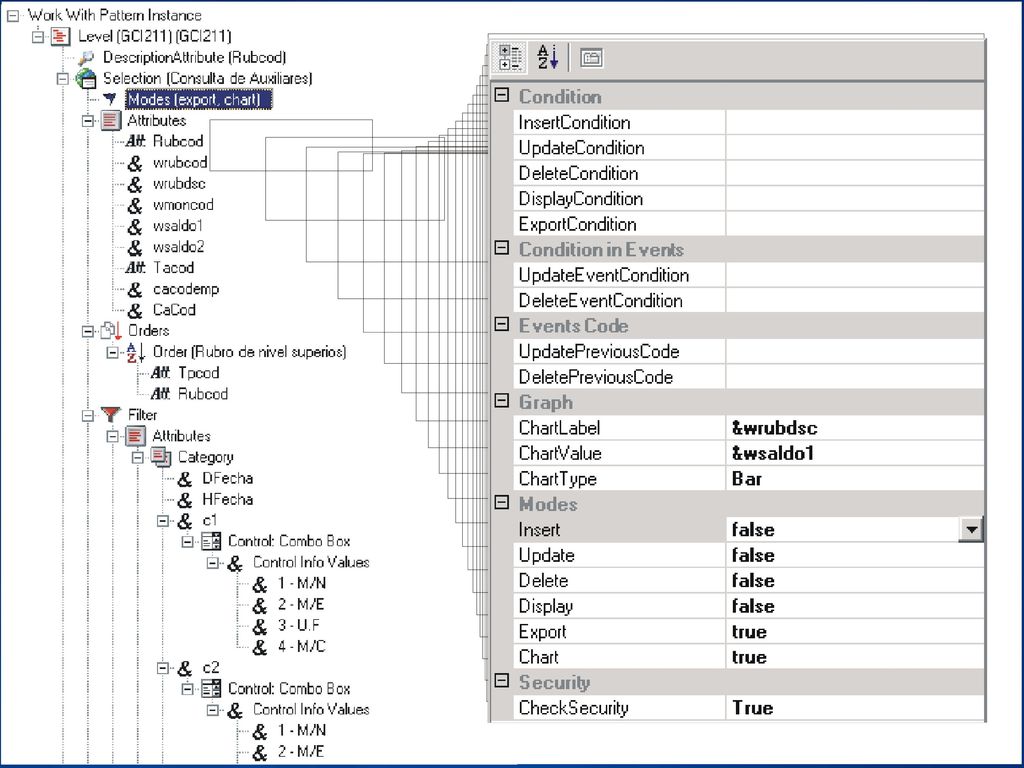Screen dimensions: 1024x768
Task: Click the Alphabetical sort icon in property toolbar
Action: (547, 57)
